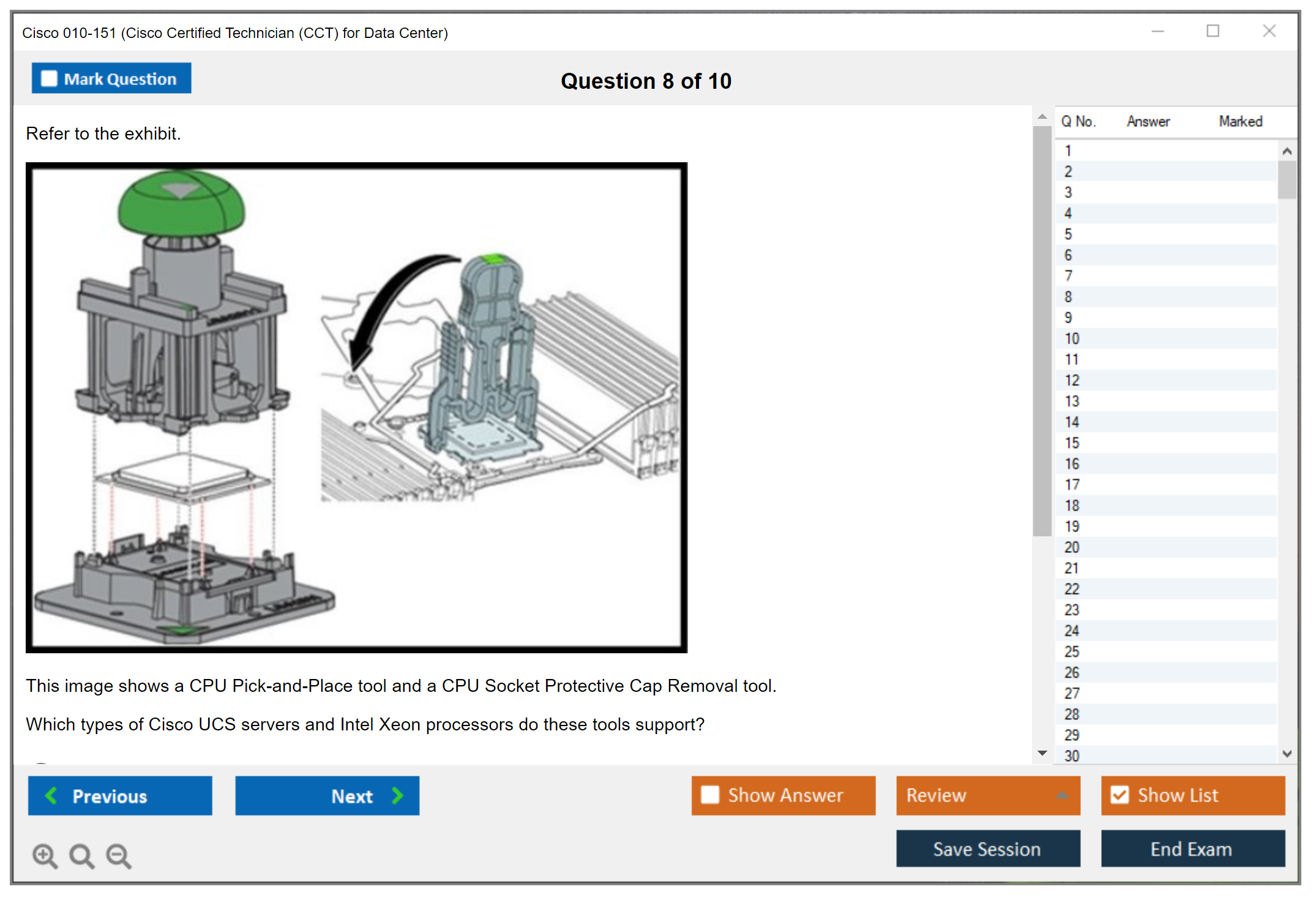Click the Answer column header
This screenshot has width=1316, height=900.
tap(1148, 121)
